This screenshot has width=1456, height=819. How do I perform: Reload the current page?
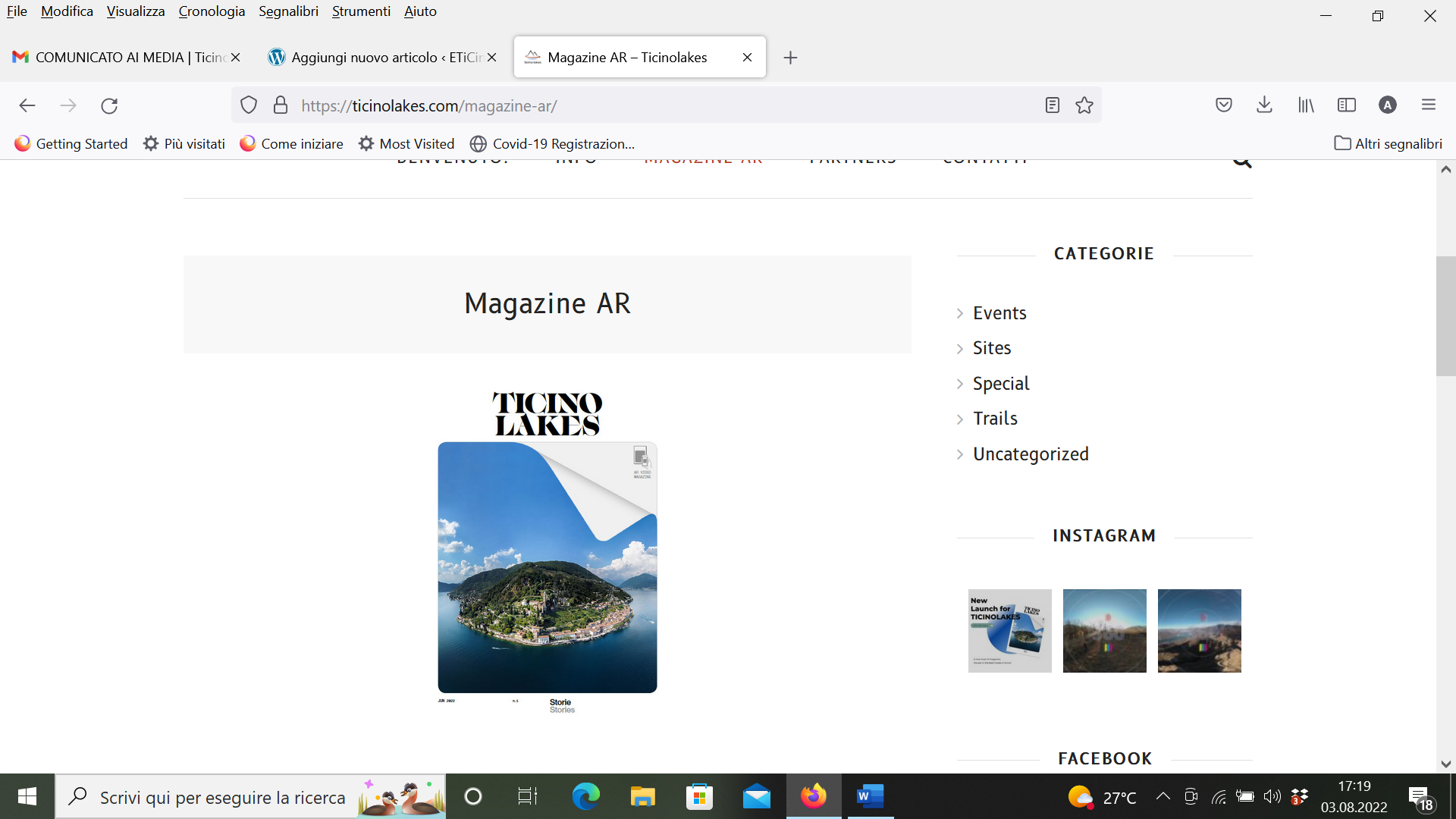(109, 105)
